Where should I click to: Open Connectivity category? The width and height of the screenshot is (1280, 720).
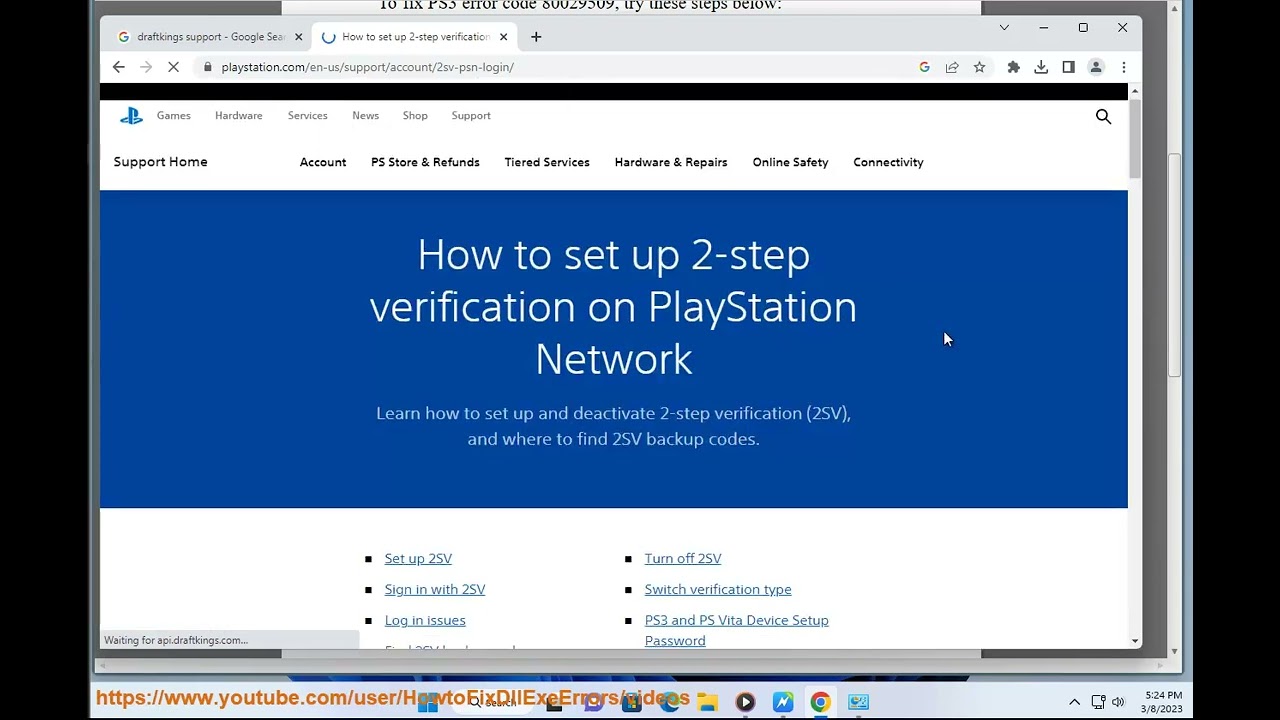[888, 162]
